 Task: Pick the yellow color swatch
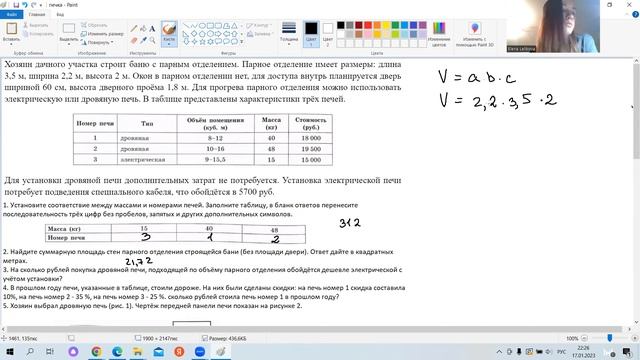[x=386, y=25]
